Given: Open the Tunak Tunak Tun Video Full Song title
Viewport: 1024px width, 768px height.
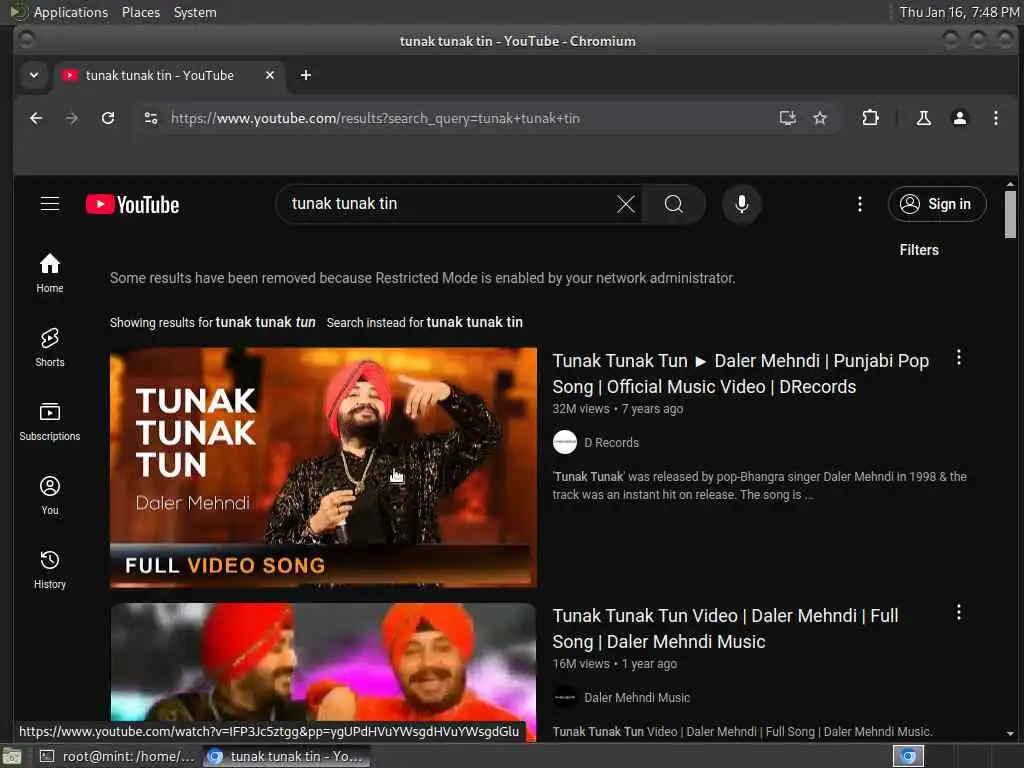Looking at the screenshot, I should pyautogui.click(x=725, y=628).
